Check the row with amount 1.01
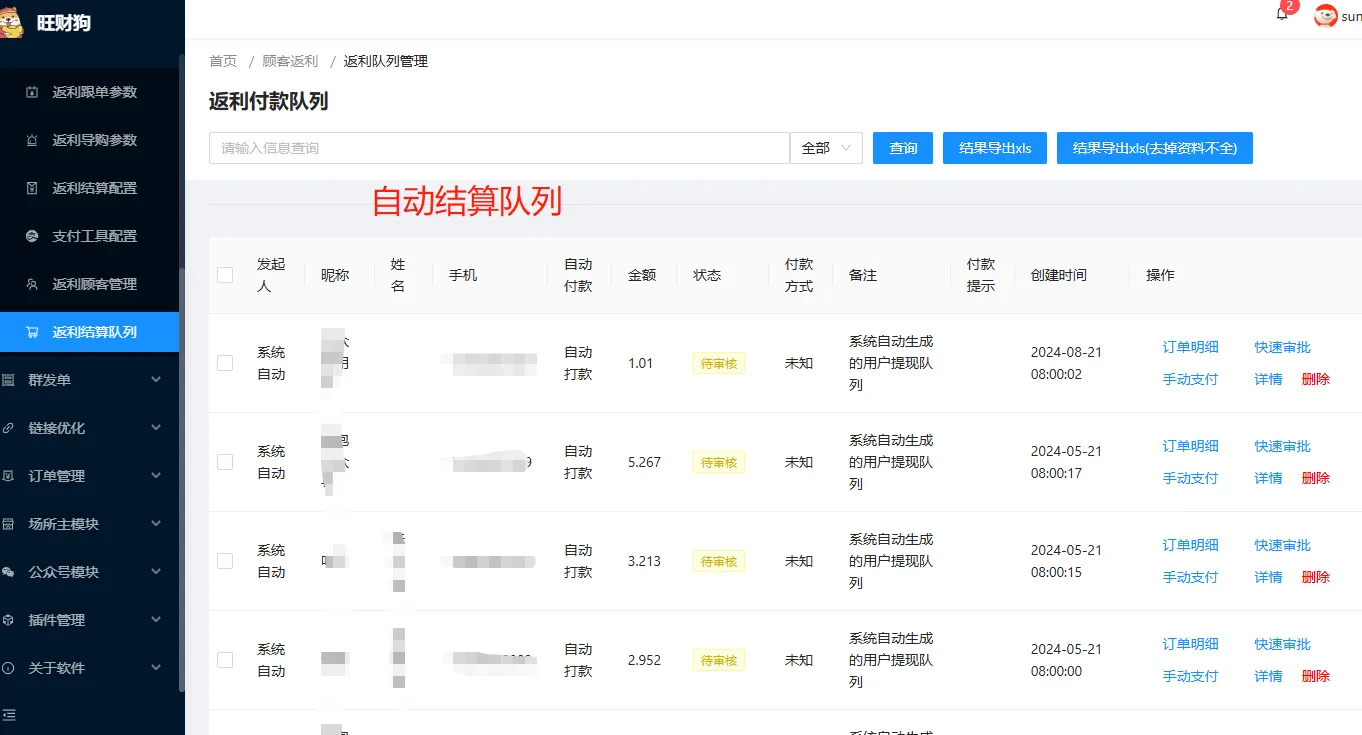Image resolution: width=1362 pixels, height=735 pixels. [225, 363]
